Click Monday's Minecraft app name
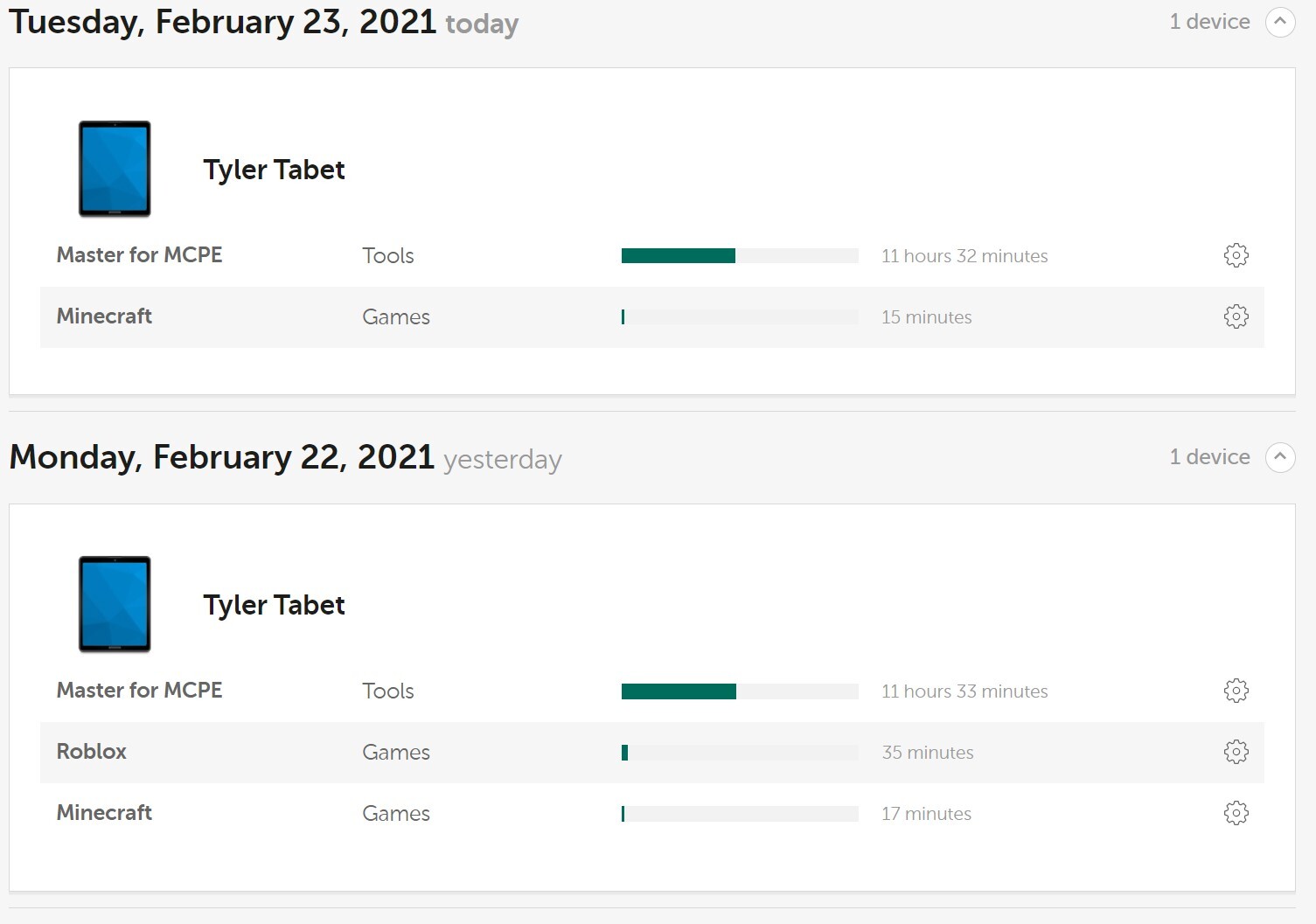Screen dimensions: 1316x924 click(104, 813)
